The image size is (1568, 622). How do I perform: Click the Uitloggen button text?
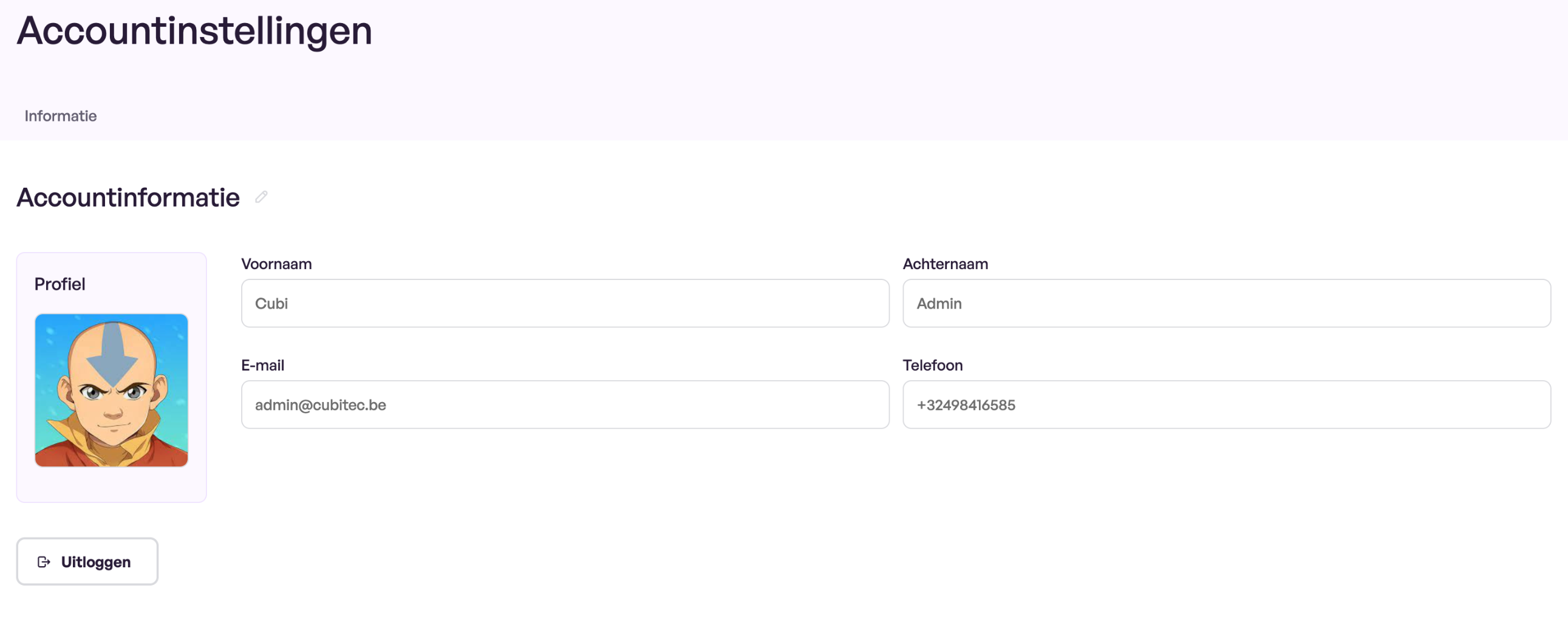point(95,562)
